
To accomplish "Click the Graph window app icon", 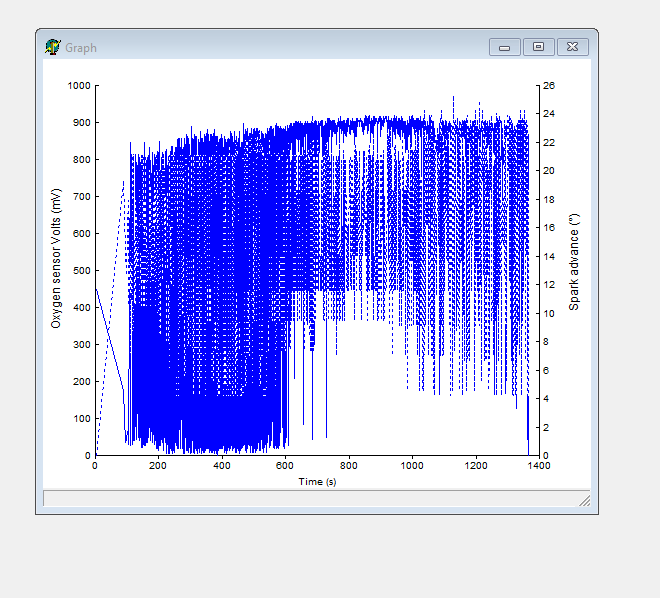I will [x=53, y=47].
